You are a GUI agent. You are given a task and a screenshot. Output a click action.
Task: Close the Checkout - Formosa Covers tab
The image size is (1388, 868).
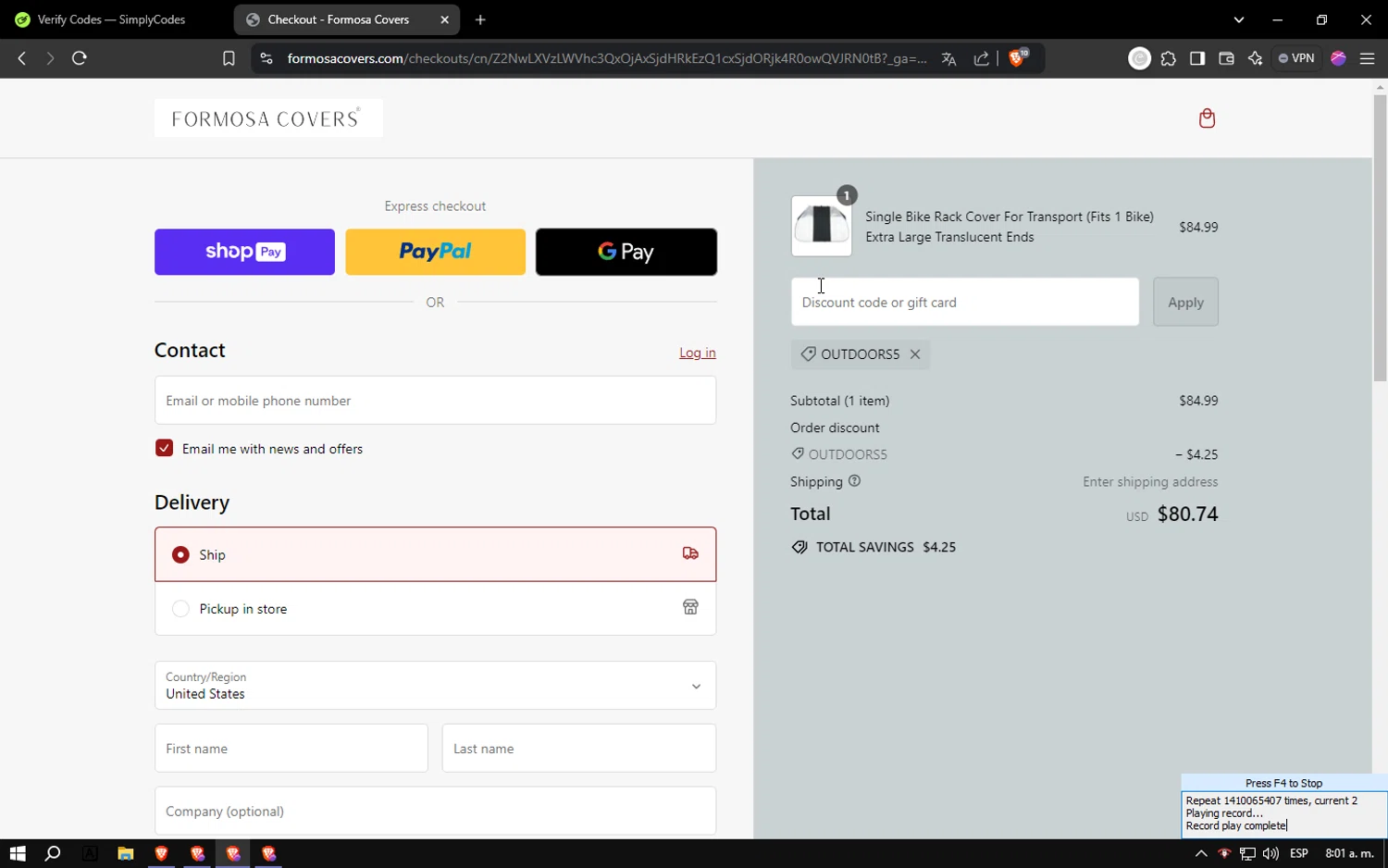444,19
